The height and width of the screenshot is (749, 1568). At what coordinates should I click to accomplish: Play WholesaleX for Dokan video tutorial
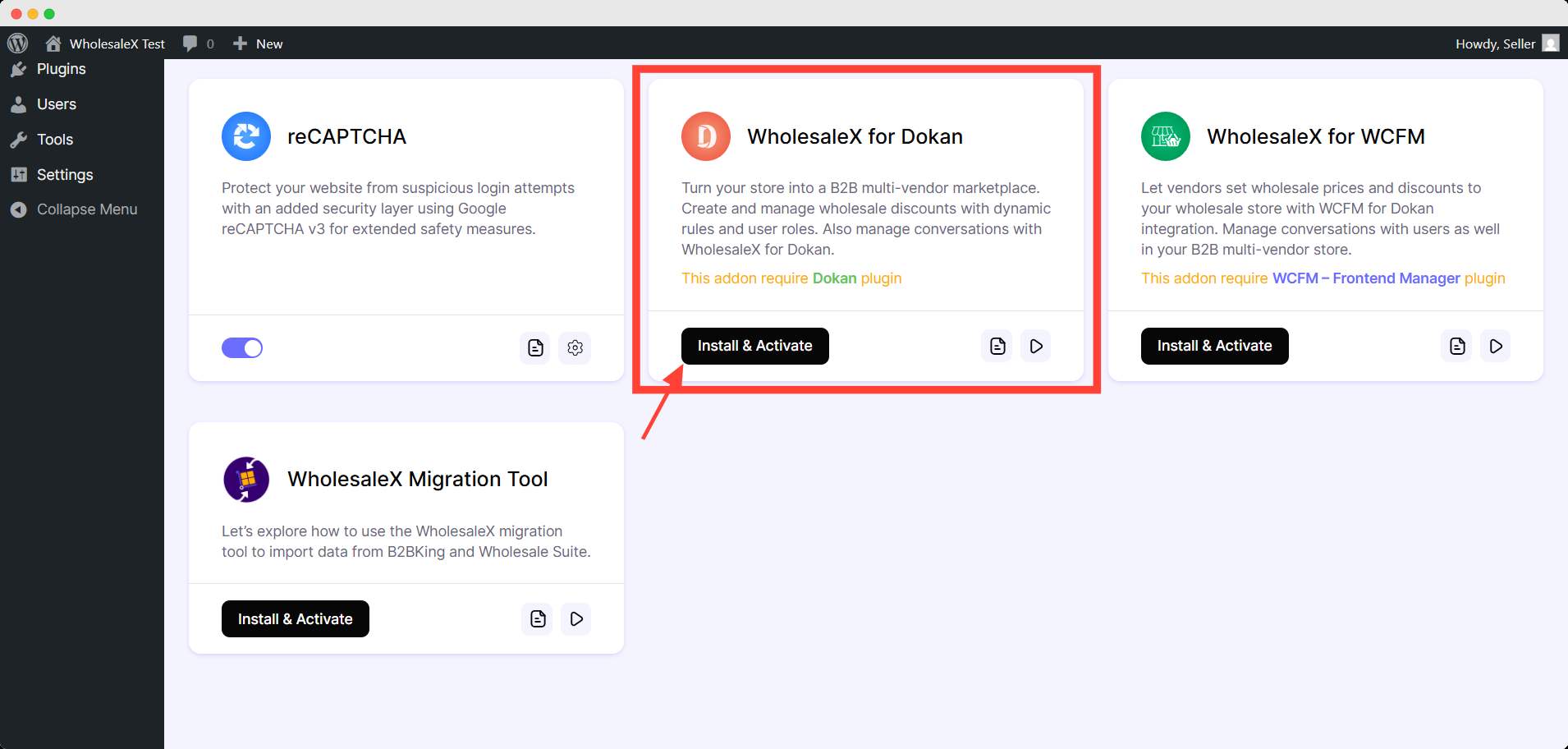1036,346
